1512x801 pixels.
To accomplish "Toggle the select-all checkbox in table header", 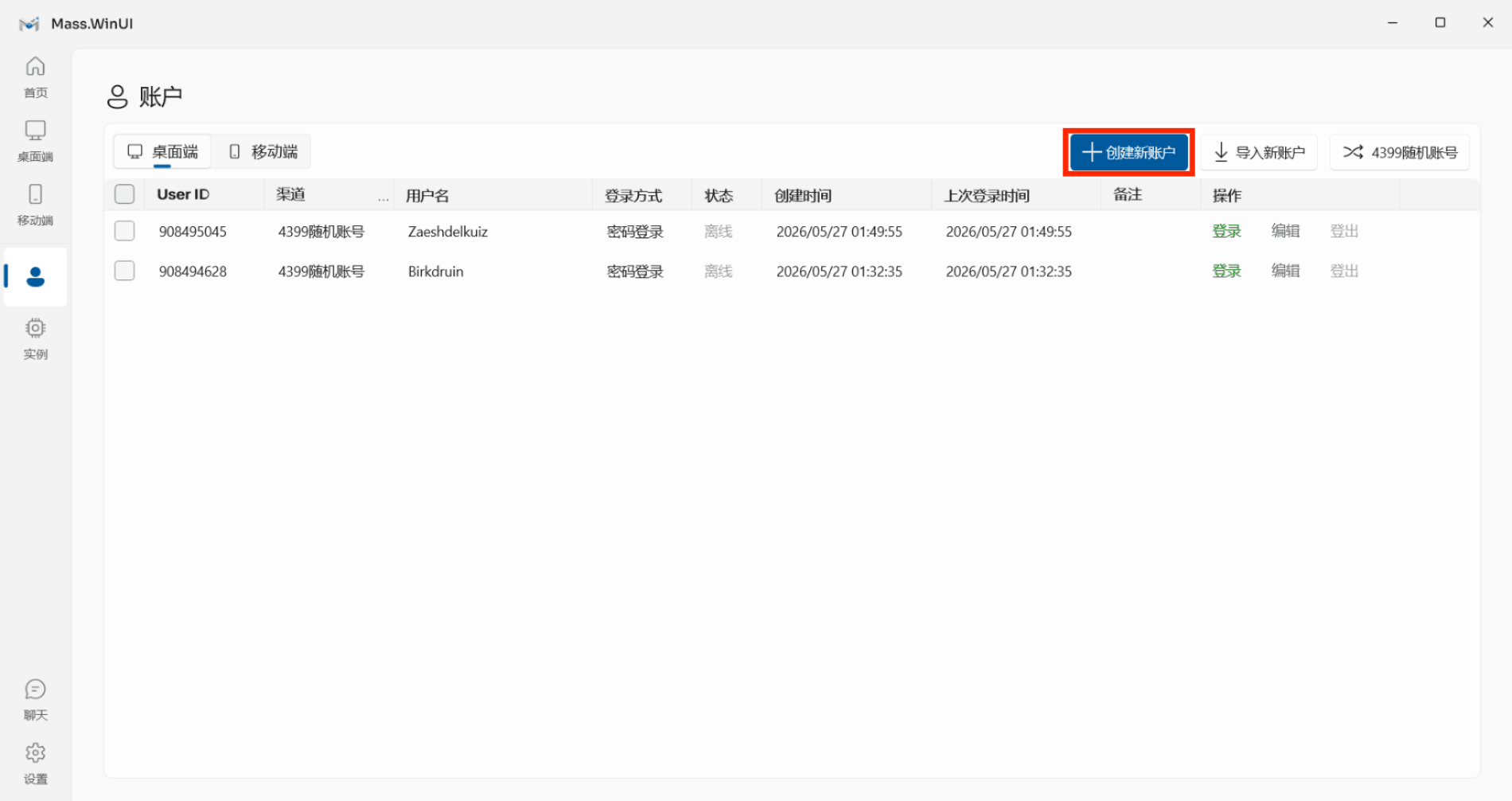I will (125, 194).
